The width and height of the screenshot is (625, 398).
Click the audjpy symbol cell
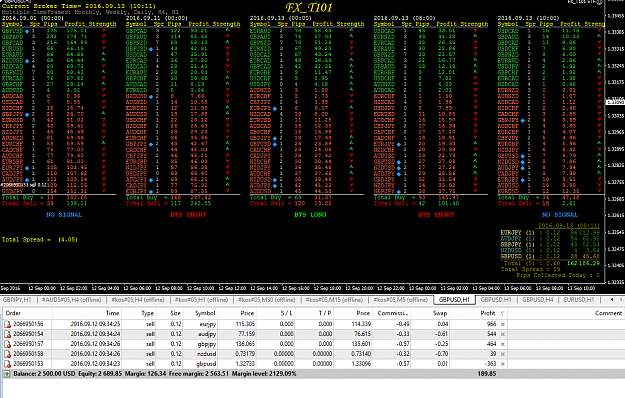pos(207,335)
